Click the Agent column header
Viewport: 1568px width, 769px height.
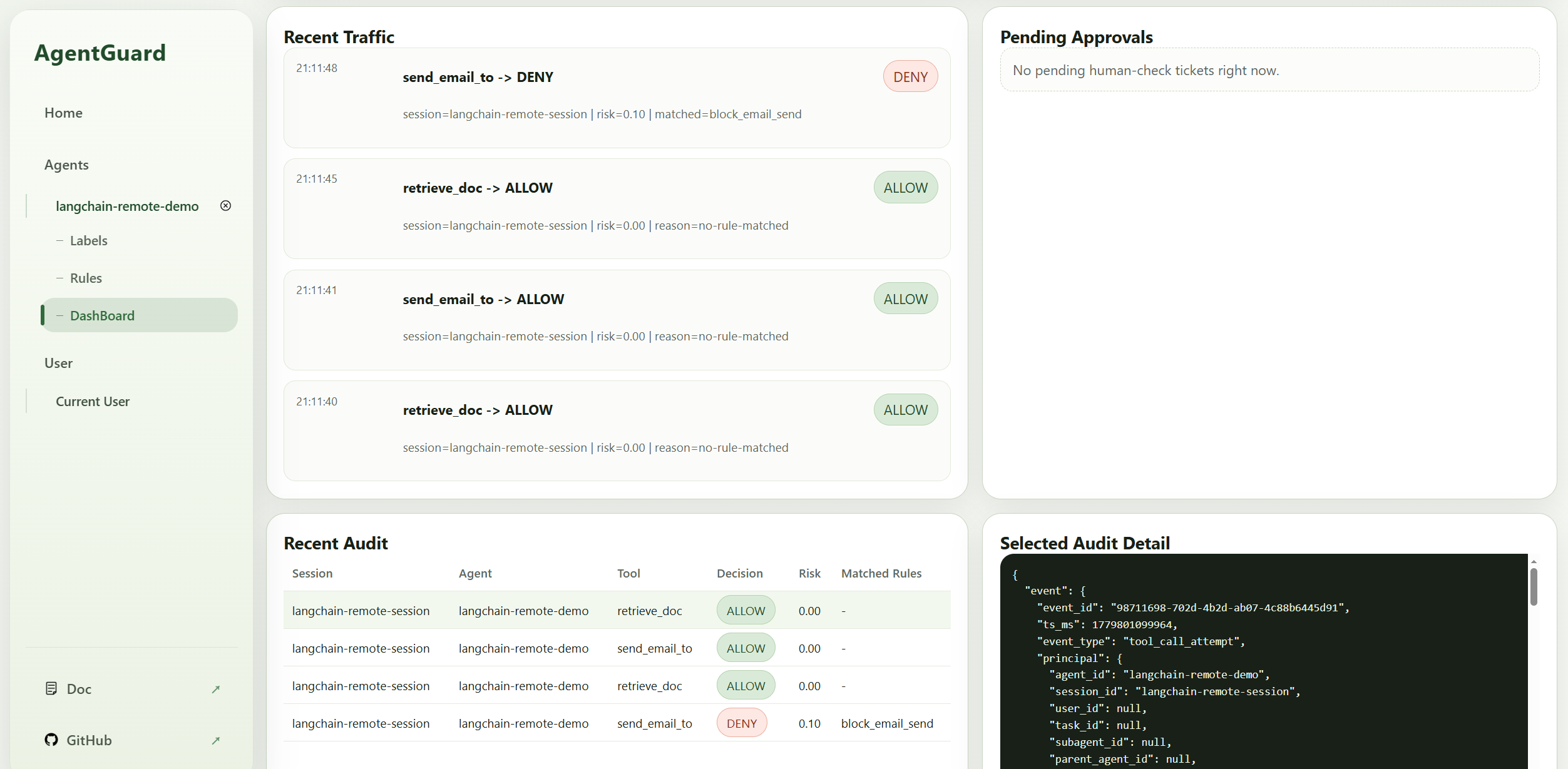click(475, 573)
